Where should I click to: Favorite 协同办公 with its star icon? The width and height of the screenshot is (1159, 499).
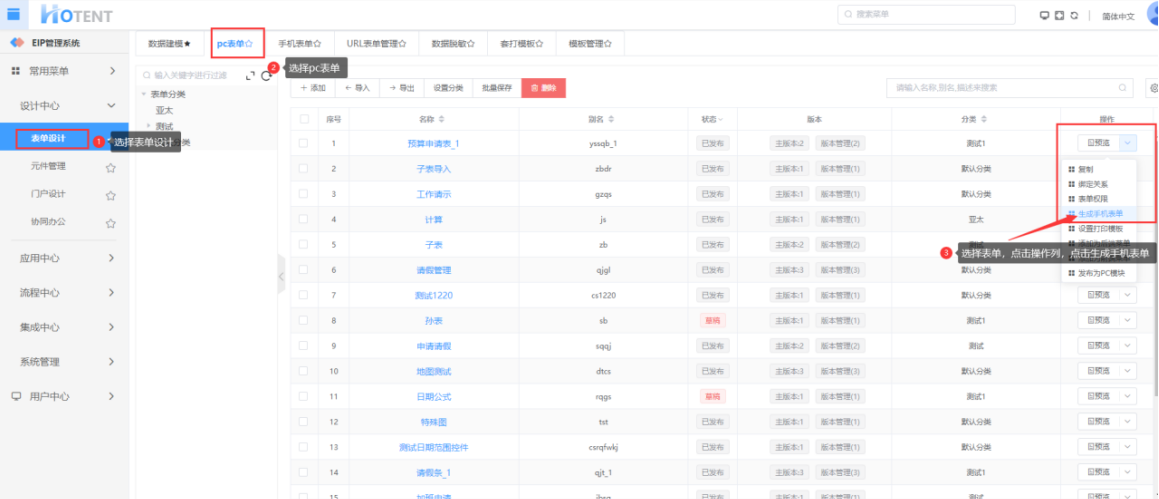pyautogui.click(x=110, y=223)
